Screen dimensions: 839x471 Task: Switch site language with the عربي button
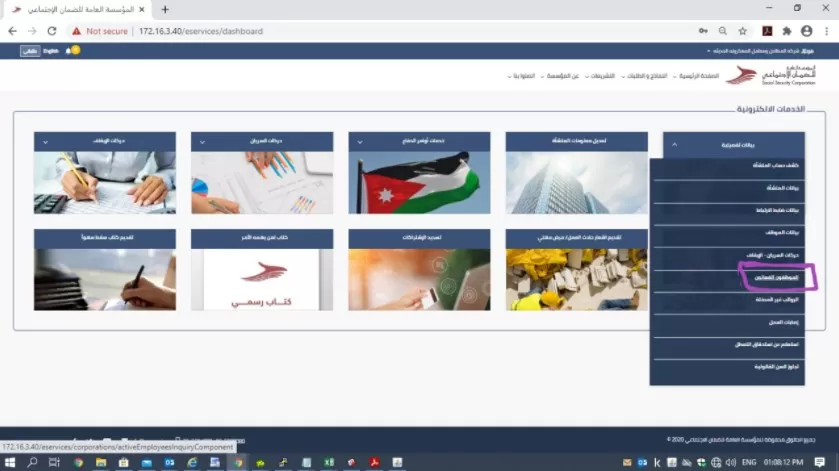pyautogui.click(x=30, y=51)
